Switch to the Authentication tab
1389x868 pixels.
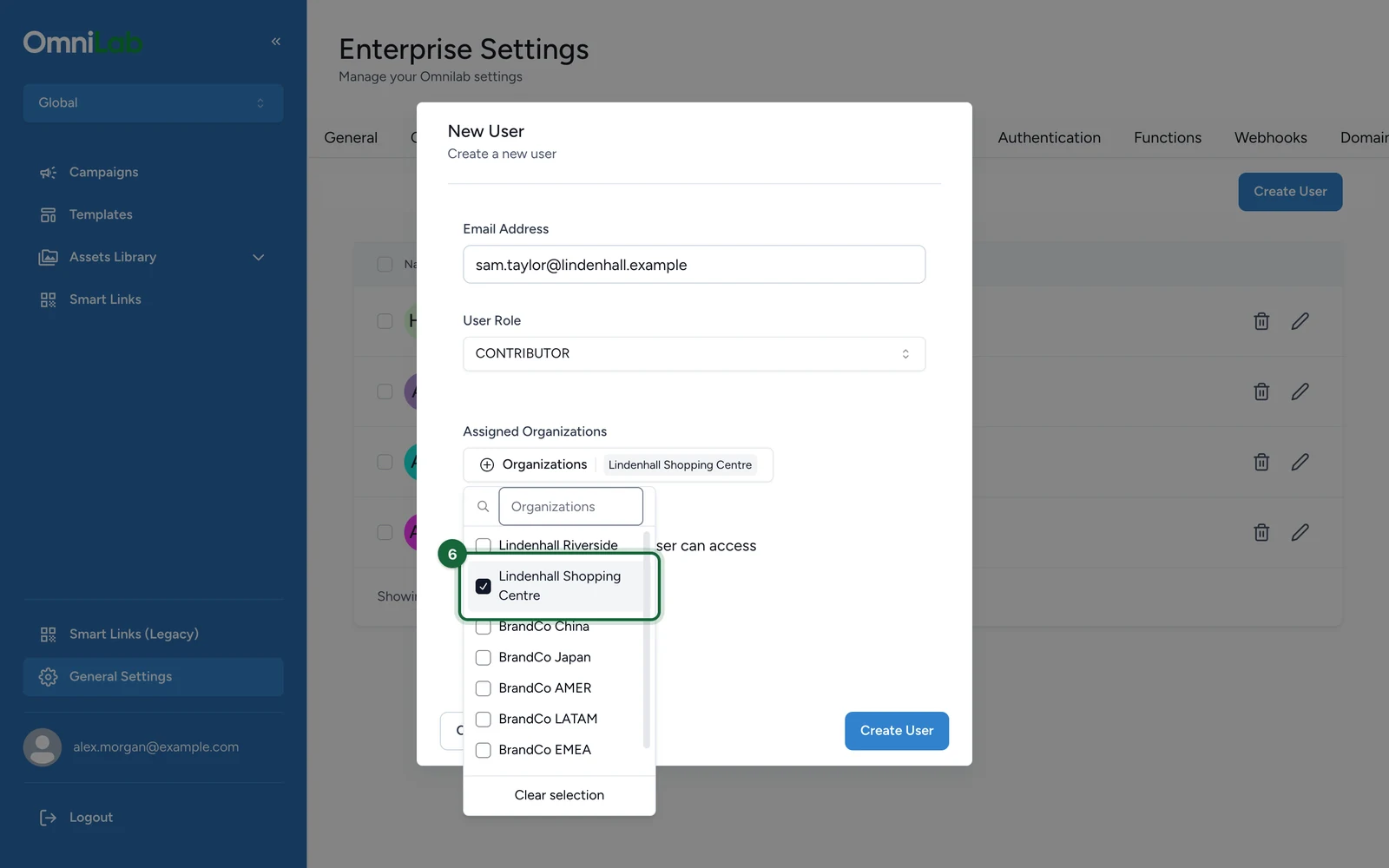(x=1049, y=138)
